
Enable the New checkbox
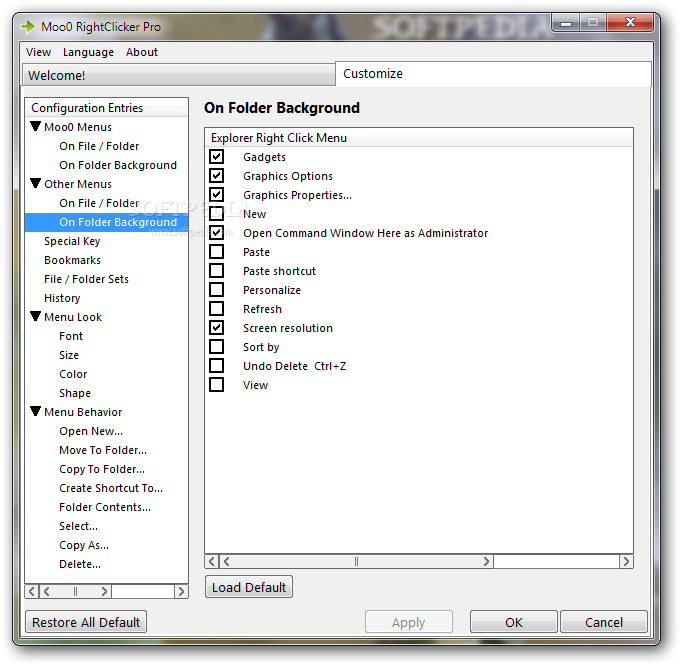[216, 213]
